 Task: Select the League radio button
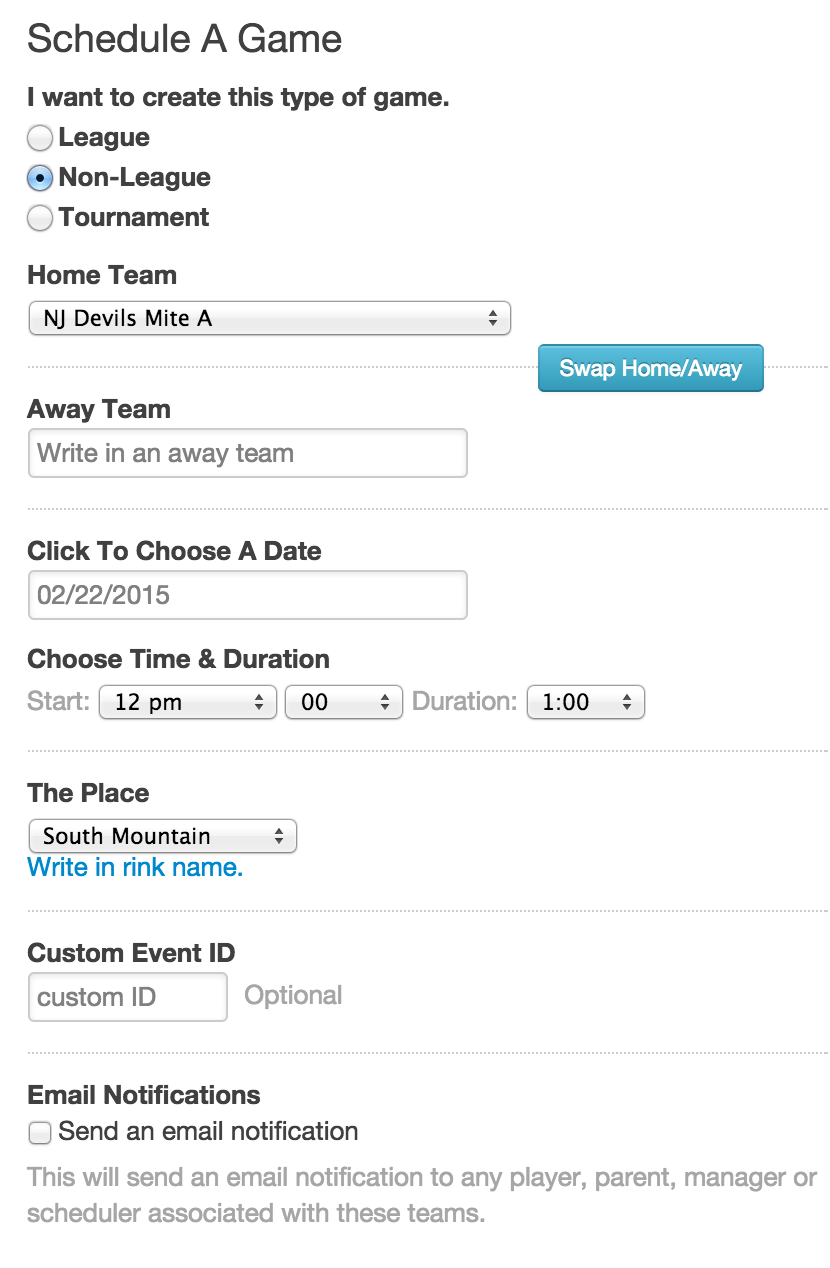click(x=40, y=138)
